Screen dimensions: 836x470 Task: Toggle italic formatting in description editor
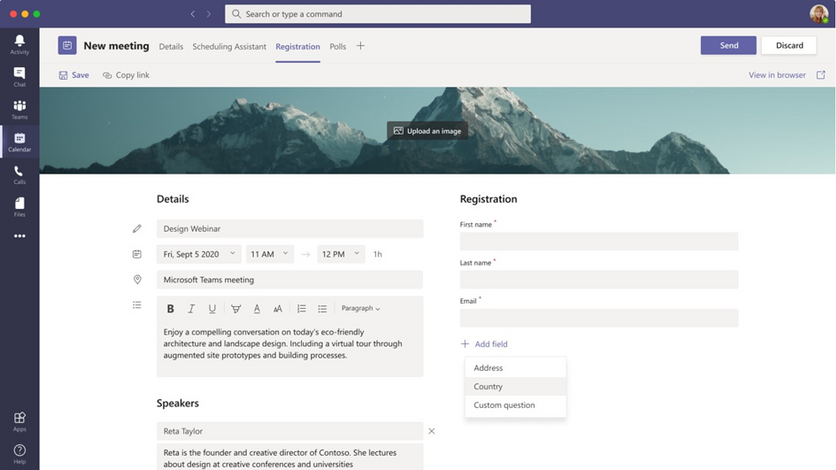tap(191, 309)
